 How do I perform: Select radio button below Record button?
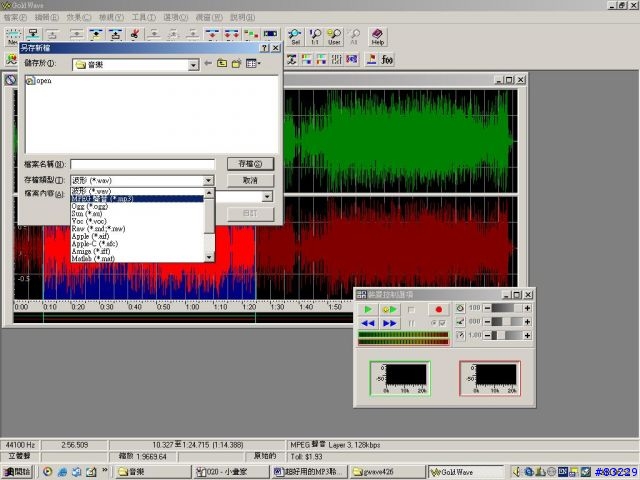point(433,323)
